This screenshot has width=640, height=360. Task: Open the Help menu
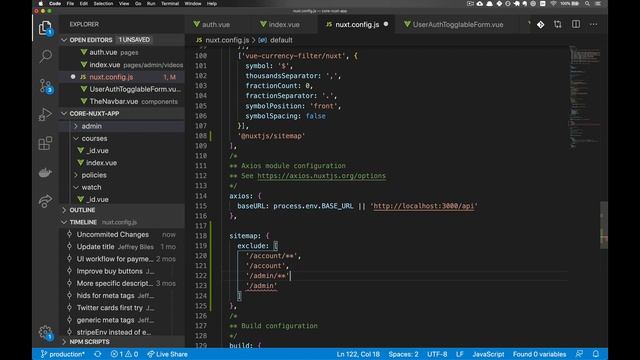point(212,4)
